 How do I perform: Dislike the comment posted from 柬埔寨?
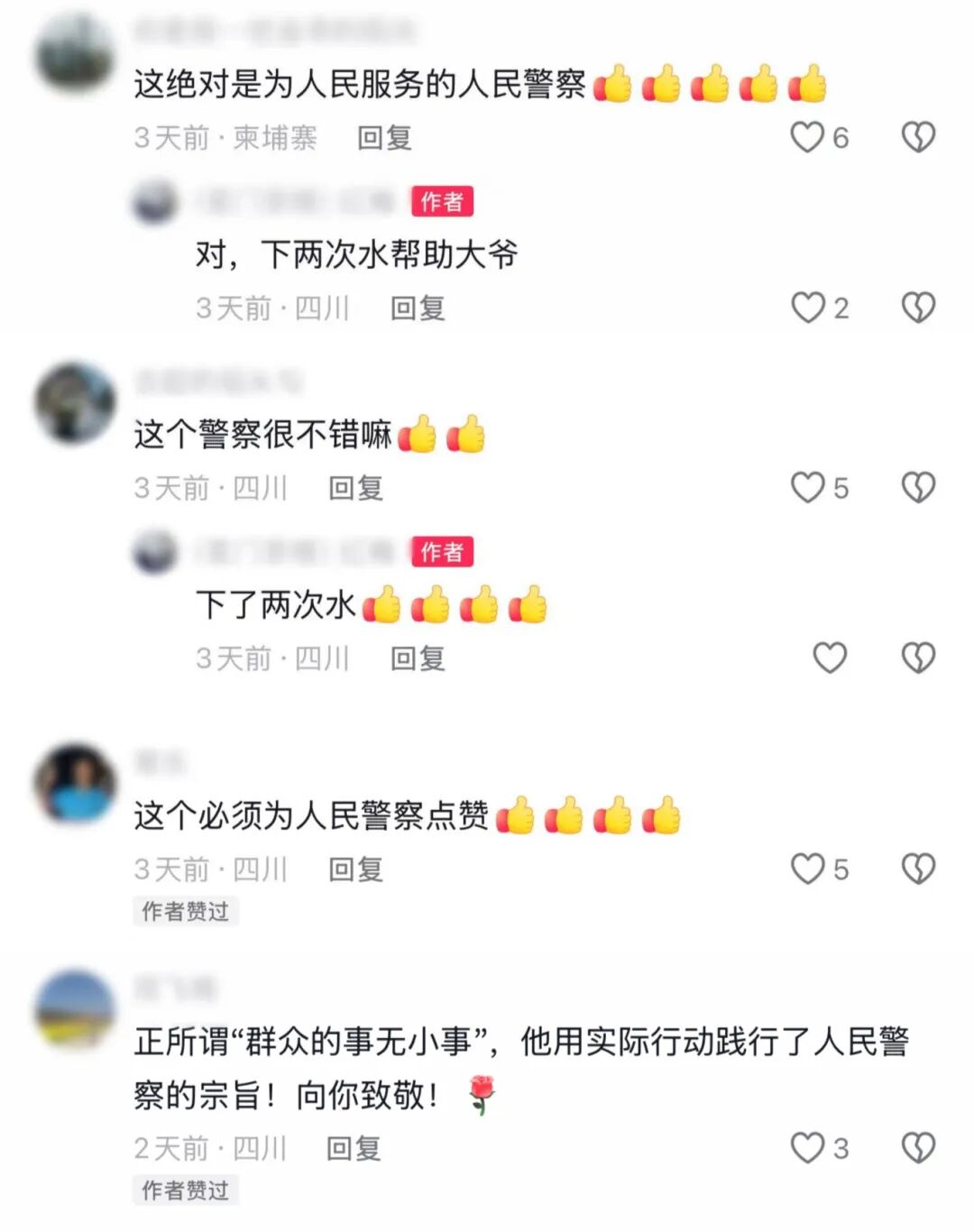pyautogui.click(x=918, y=137)
